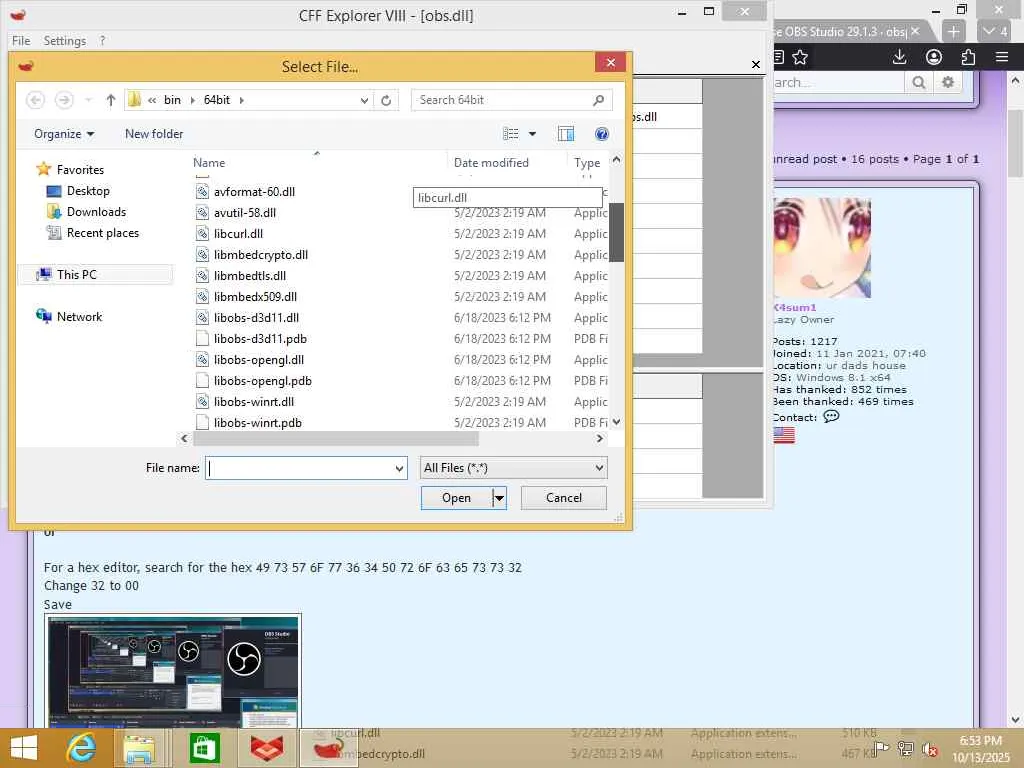Click the bin segment in address path
This screenshot has height=768, width=1024.
click(x=172, y=100)
